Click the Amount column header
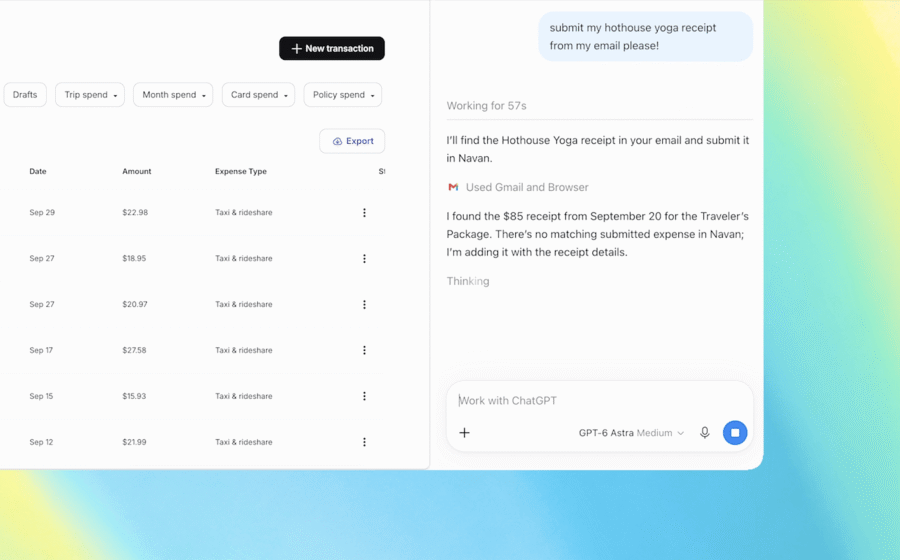This screenshot has height=560, width=900. 137,171
